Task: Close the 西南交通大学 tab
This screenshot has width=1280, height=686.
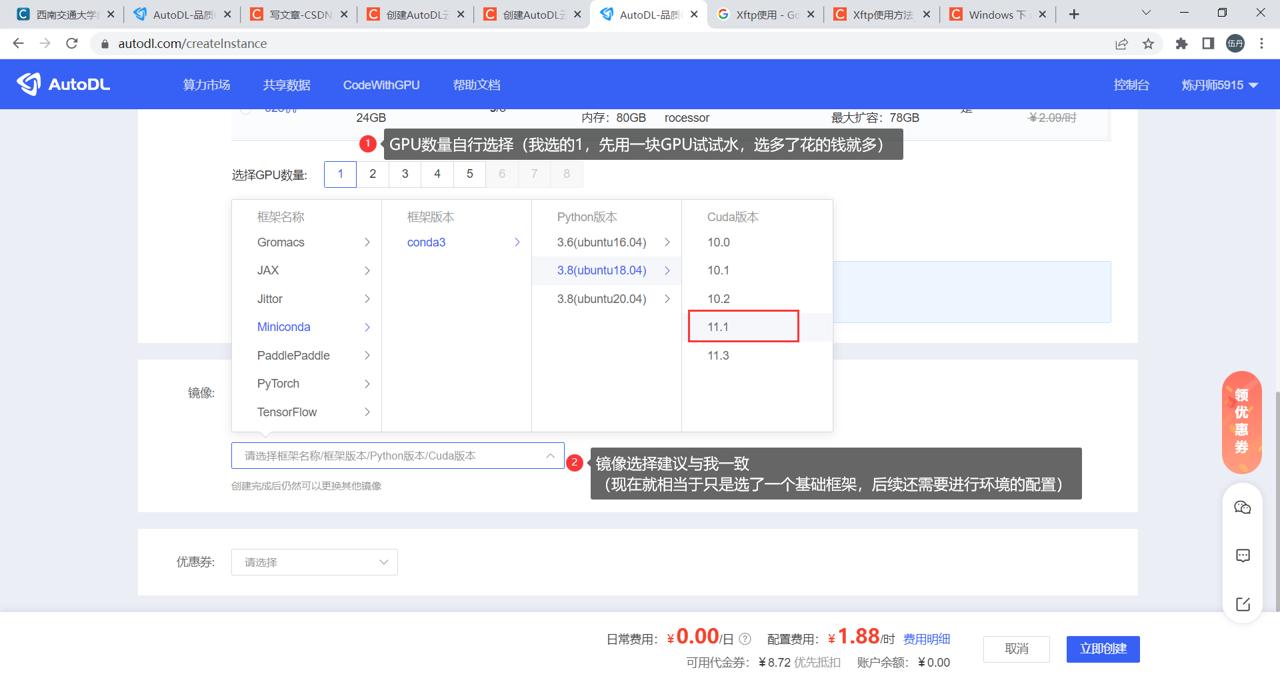Action: point(110,15)
